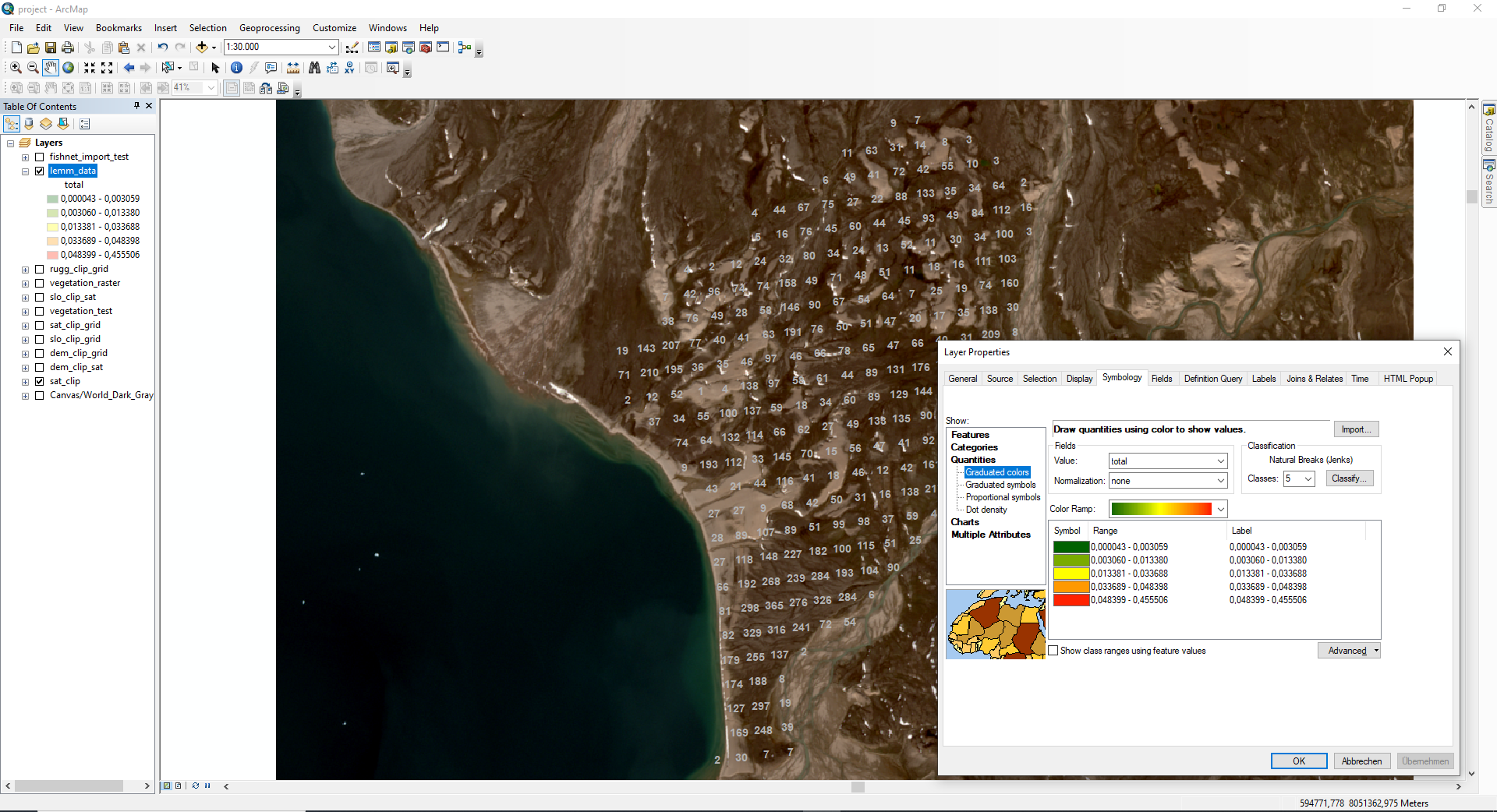Go back to the previous extent
The image size is (1497, 812).
click(x=129, y=68)
